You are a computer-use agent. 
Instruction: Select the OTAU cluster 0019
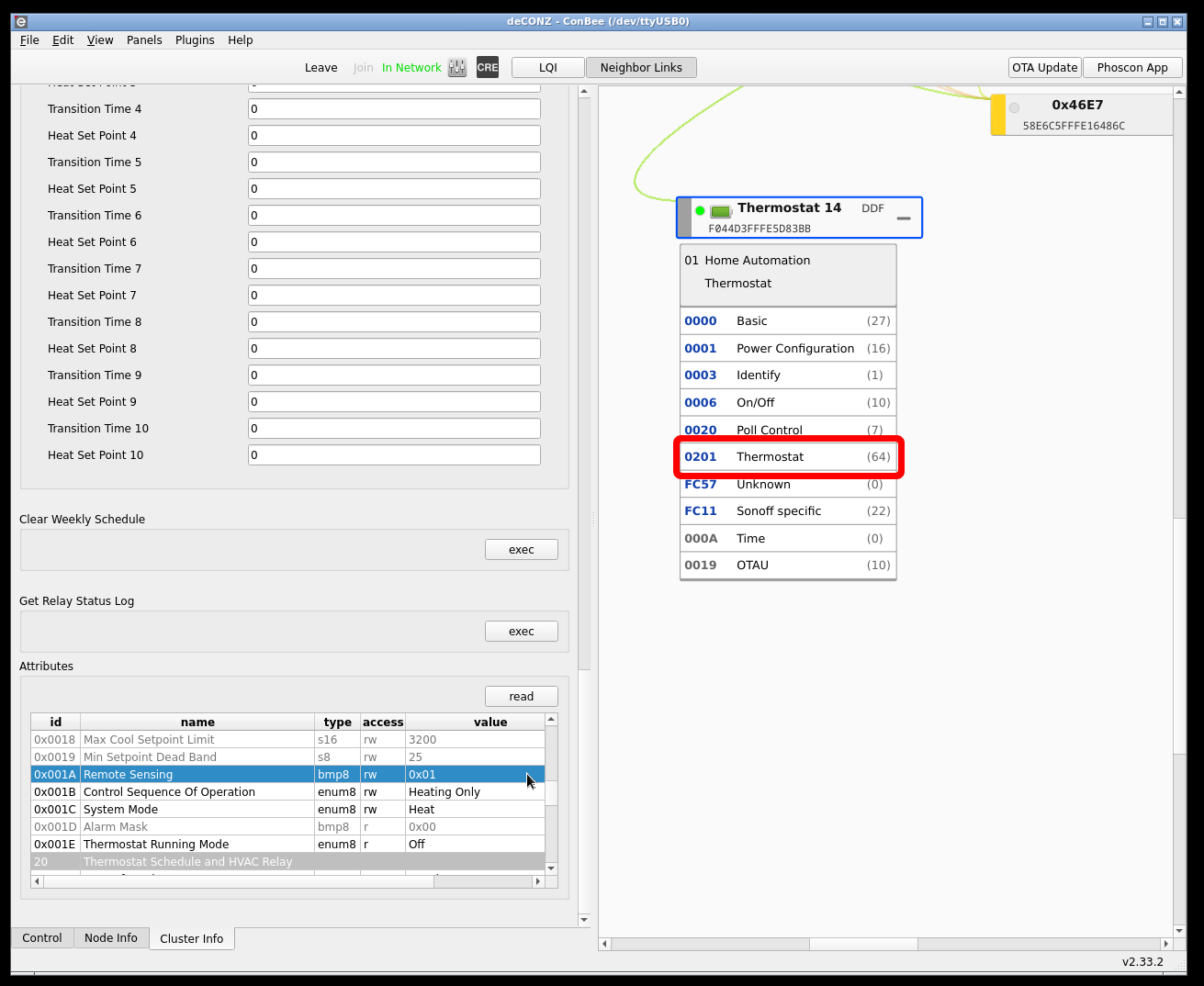pyautogui.click(x=788, y=565)
